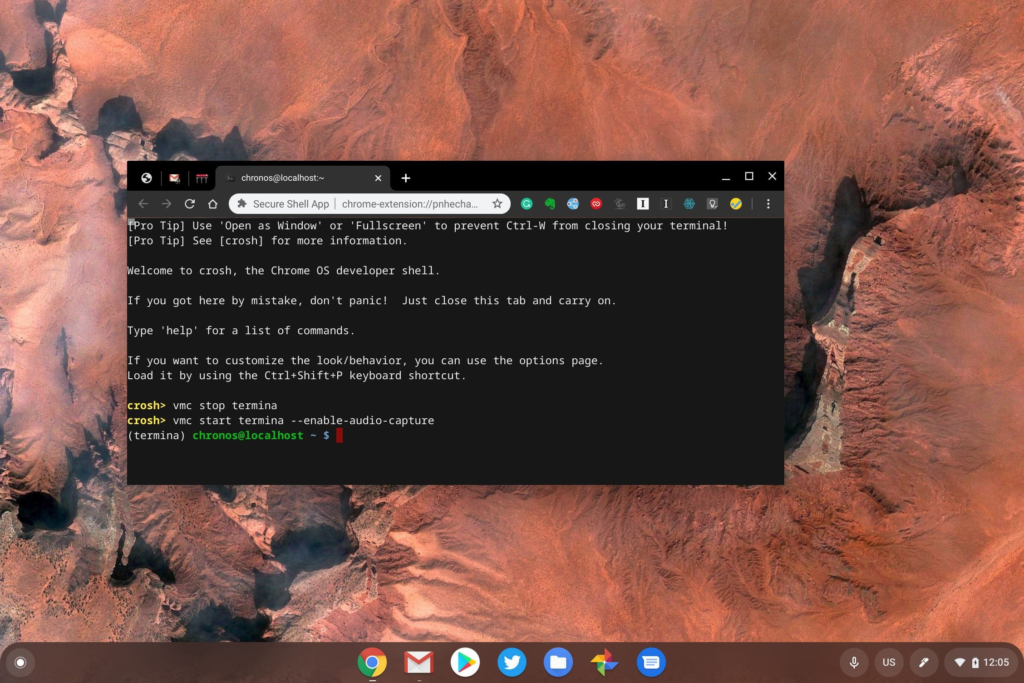The height and width of the screenshot is (683, 1024).
Task: Open the teal hexagon extension icon
Action: [x=689, y=204]
